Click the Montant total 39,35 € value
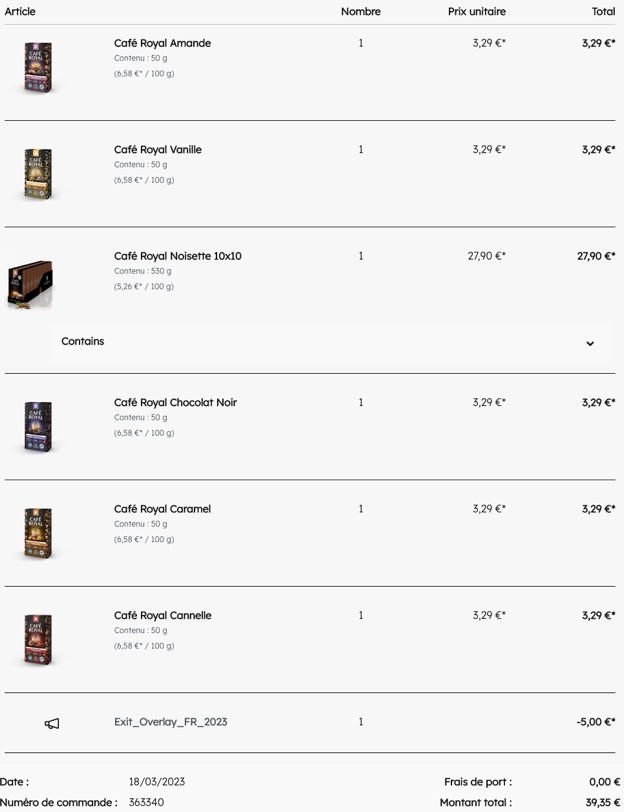The image size is (624, 812). [x=603, y=802]
